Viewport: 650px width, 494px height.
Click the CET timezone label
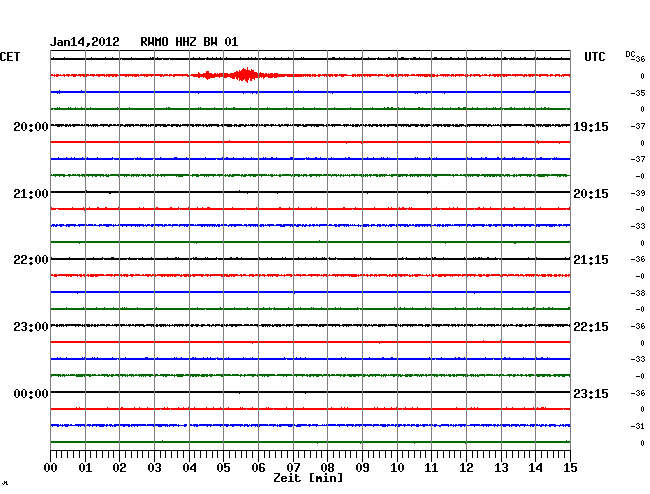click(10, 57)
